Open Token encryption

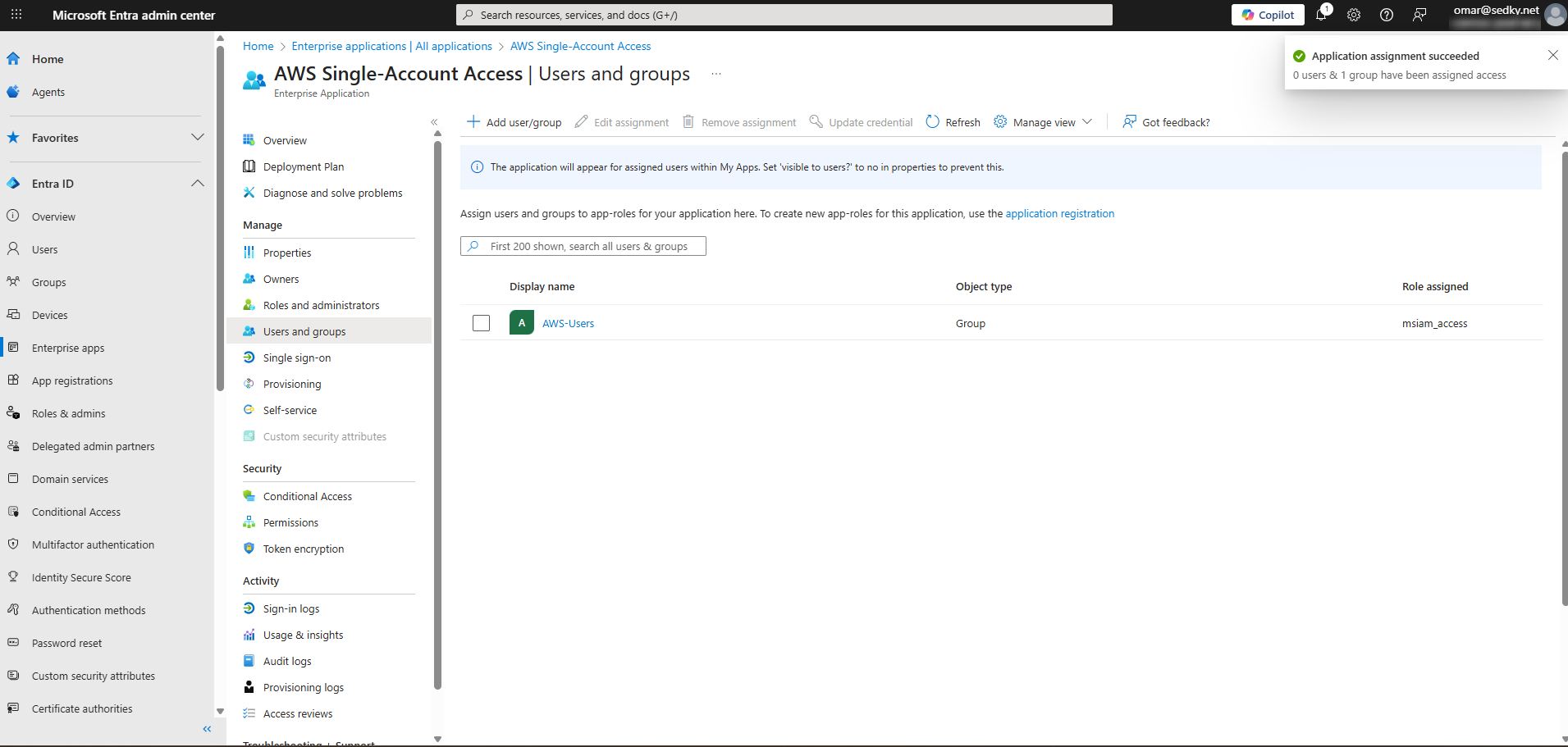304,549
